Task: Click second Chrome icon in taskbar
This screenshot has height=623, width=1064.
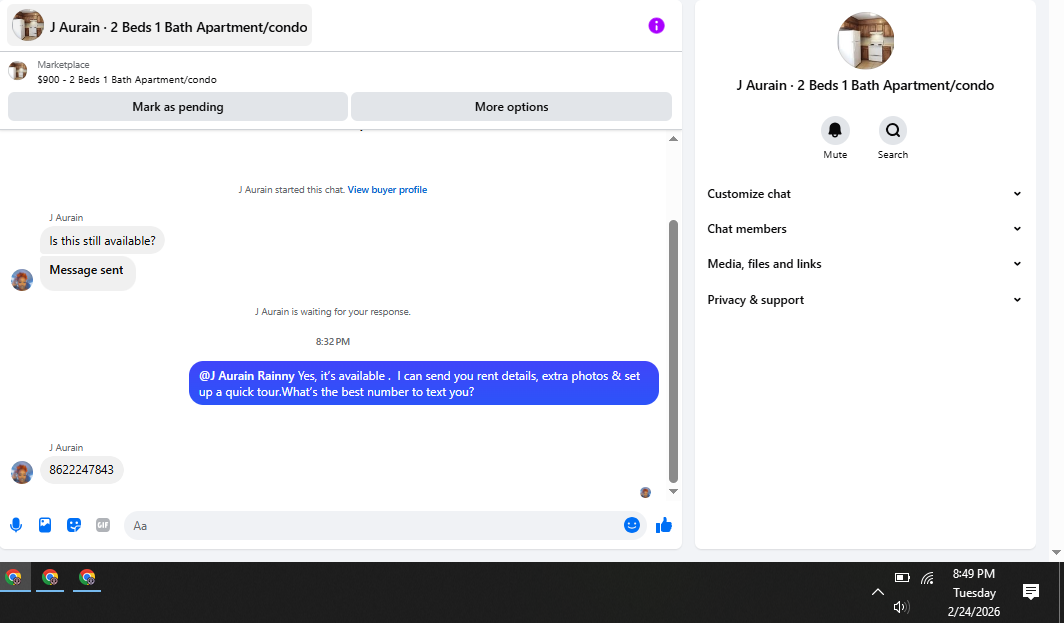Action: click(x=50, y=578)
